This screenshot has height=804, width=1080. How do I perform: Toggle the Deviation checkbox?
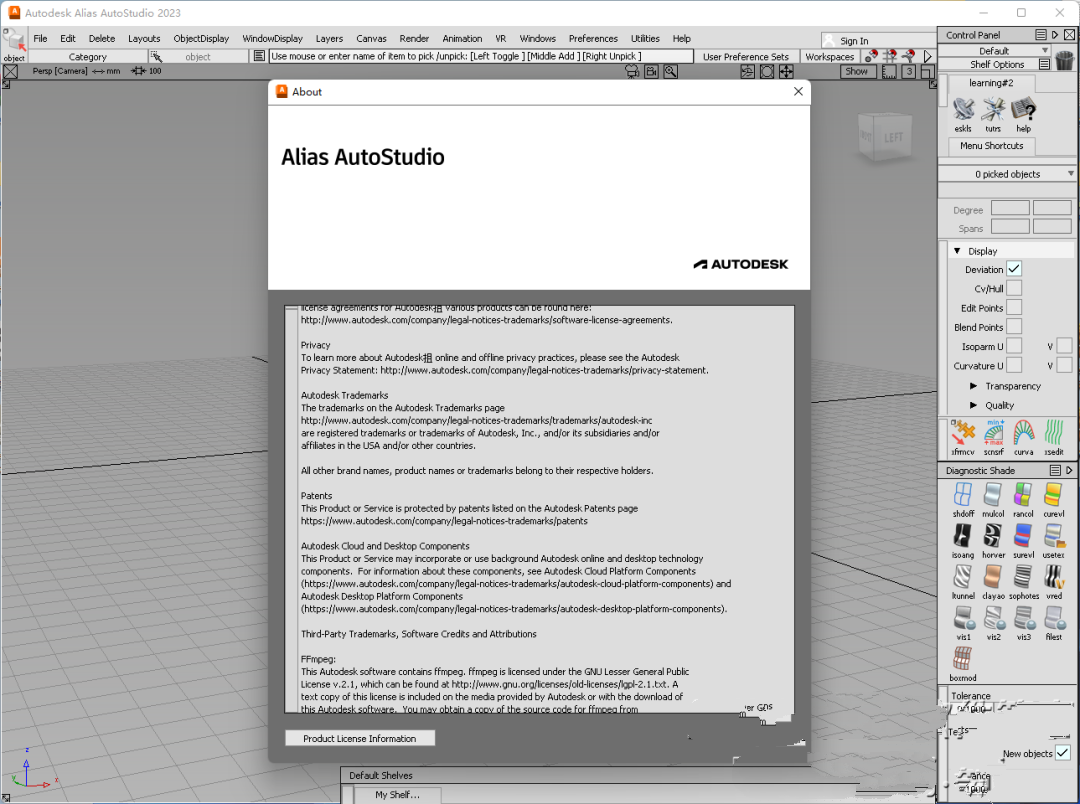click(x=1014, y=269)
